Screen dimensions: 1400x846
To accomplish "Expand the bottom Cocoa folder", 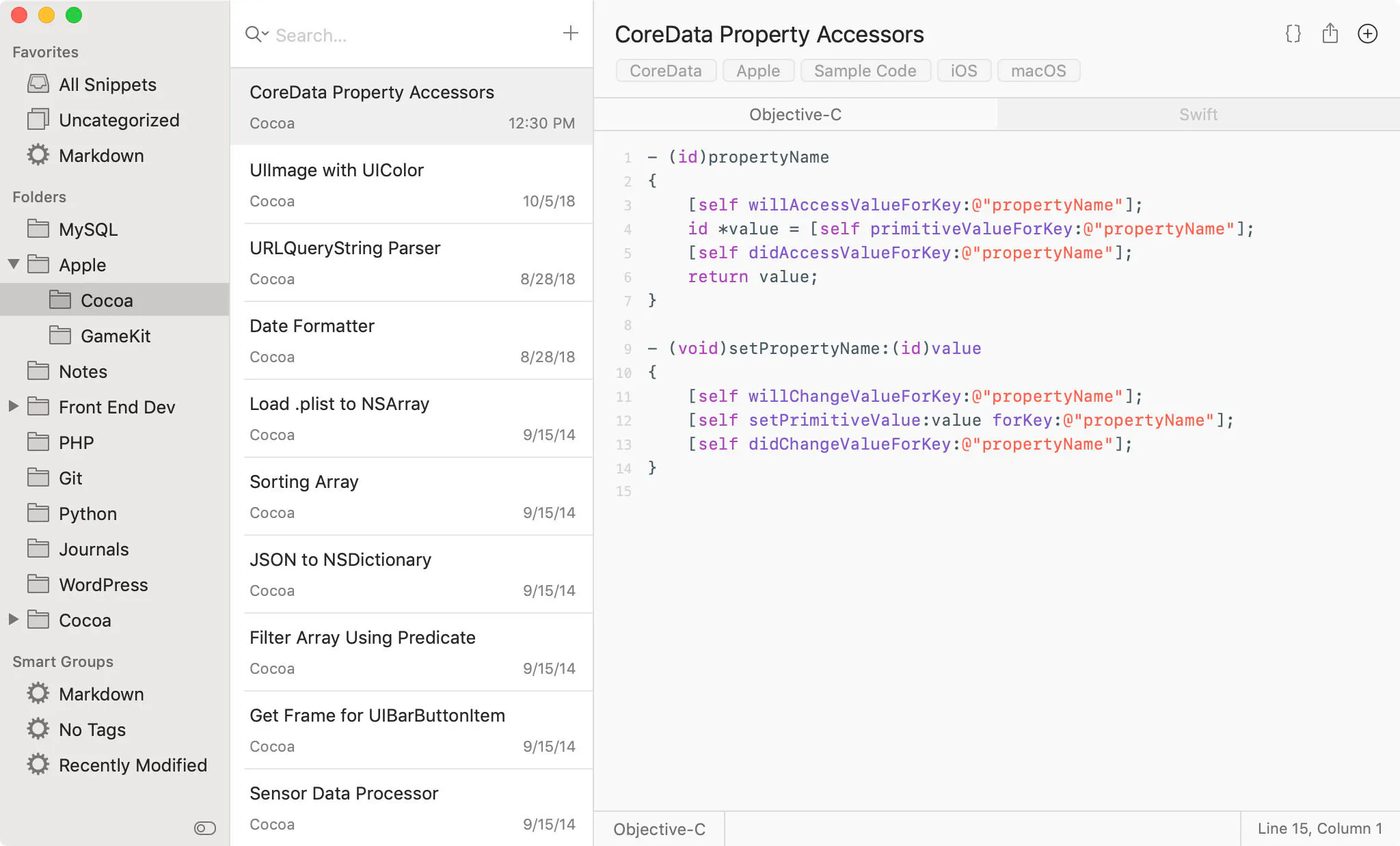I will coord(13,619).
